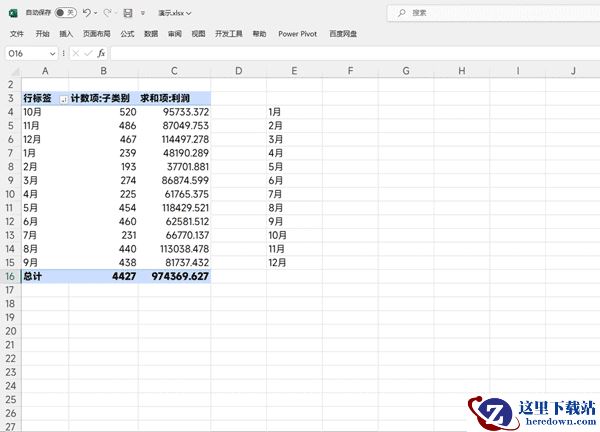The image size is (600, 432).
Task: Click the Select All corner triangle
Action: pyautogui.click(x=15, y=72)
